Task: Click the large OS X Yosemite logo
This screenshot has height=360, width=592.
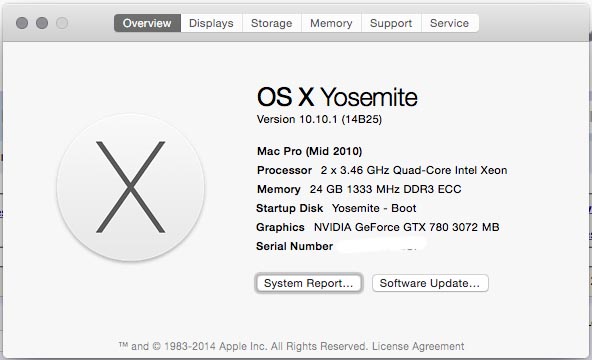Action: 131,187
